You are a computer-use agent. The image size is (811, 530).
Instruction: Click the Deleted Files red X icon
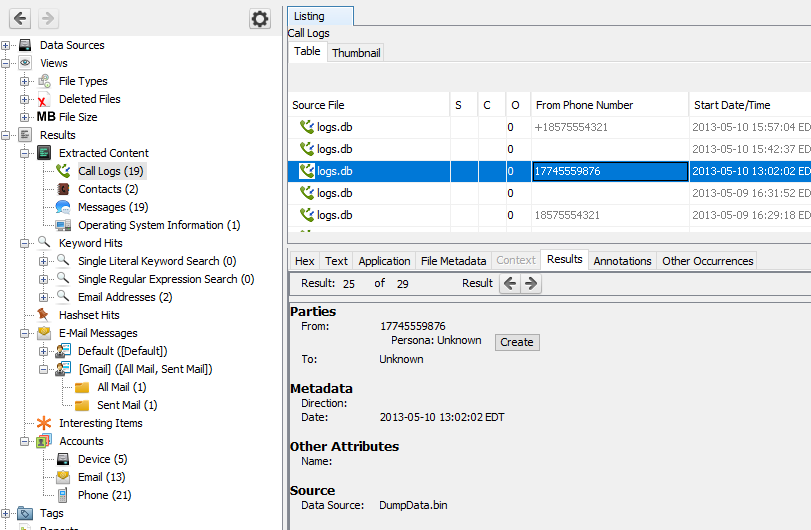tap(44, 99)
